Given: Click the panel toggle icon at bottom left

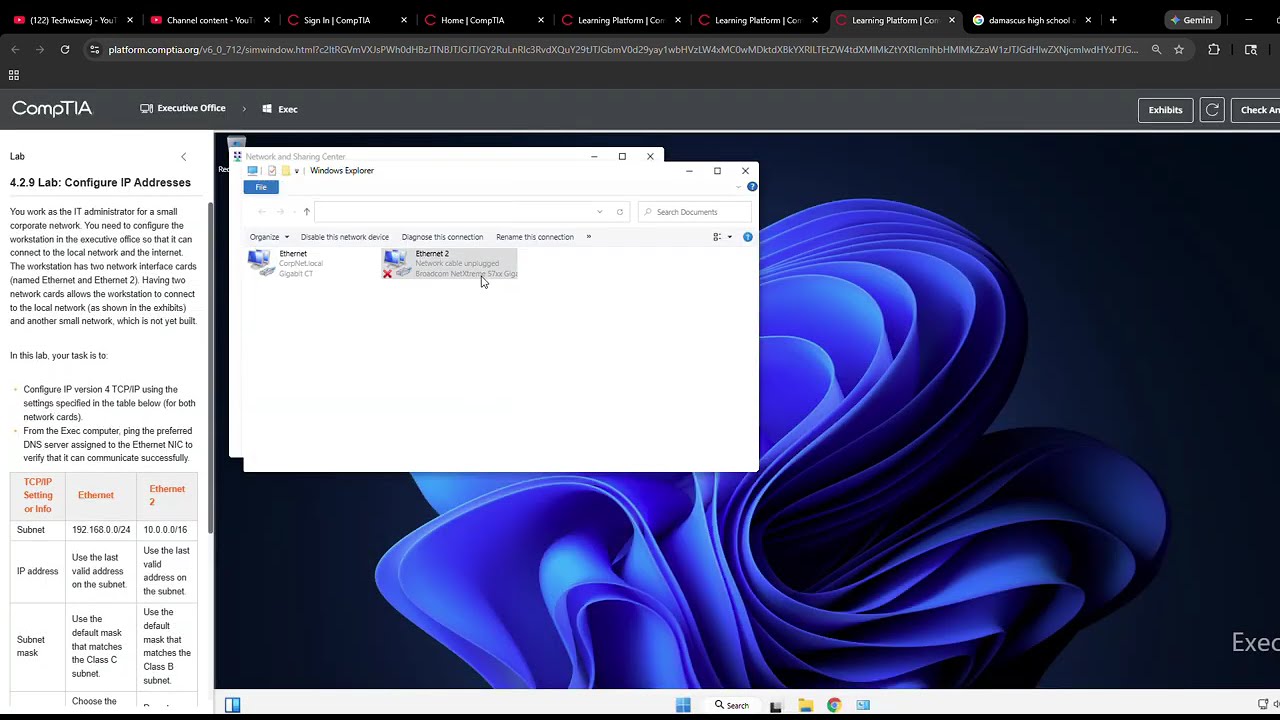Looking at the screenshot, I should click(232, 705).
